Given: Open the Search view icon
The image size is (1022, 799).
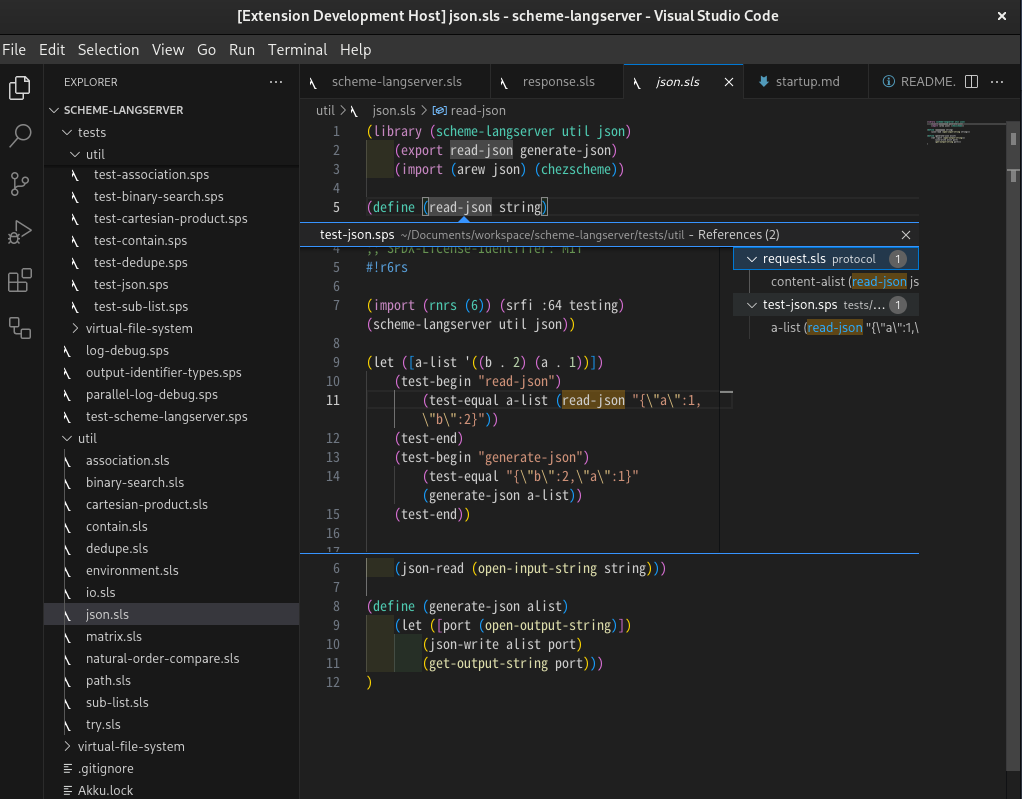Looking at the screenshot, I should (20, 136).
